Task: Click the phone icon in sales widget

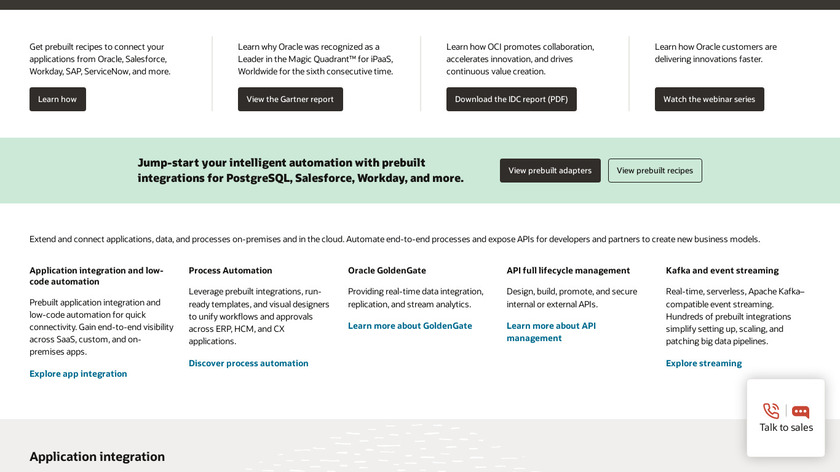Action: coord(771,410)
